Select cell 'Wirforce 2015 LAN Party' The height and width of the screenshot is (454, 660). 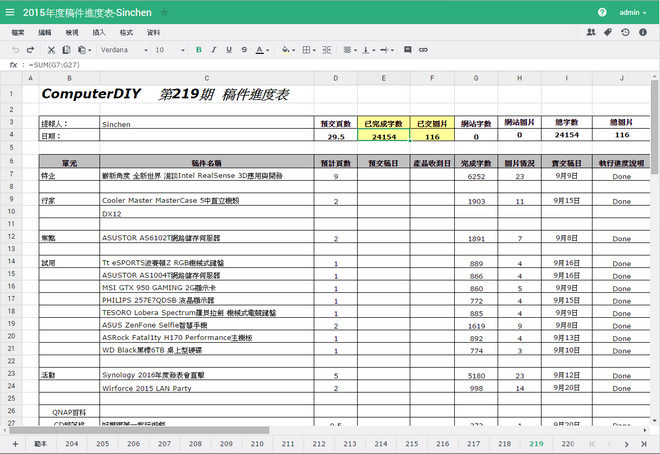pos(207,388)
